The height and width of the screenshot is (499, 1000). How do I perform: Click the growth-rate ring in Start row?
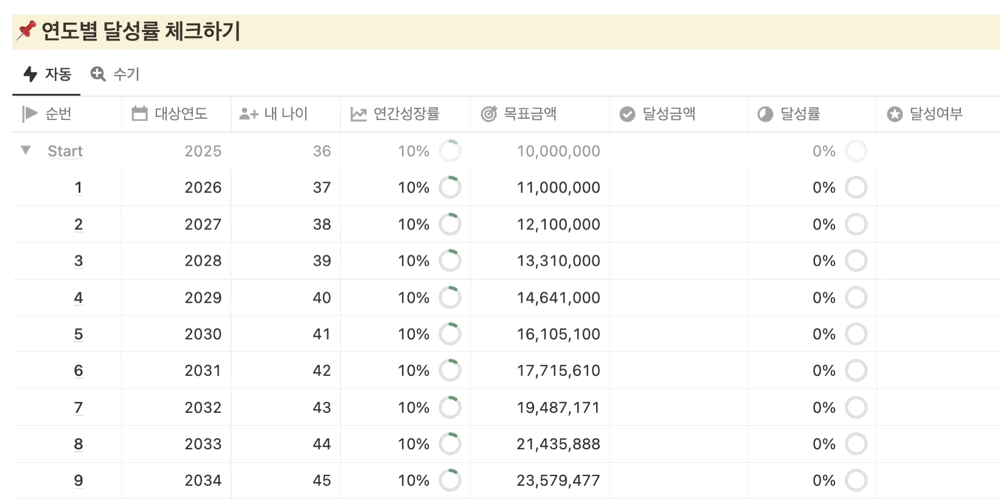point(450,151)
